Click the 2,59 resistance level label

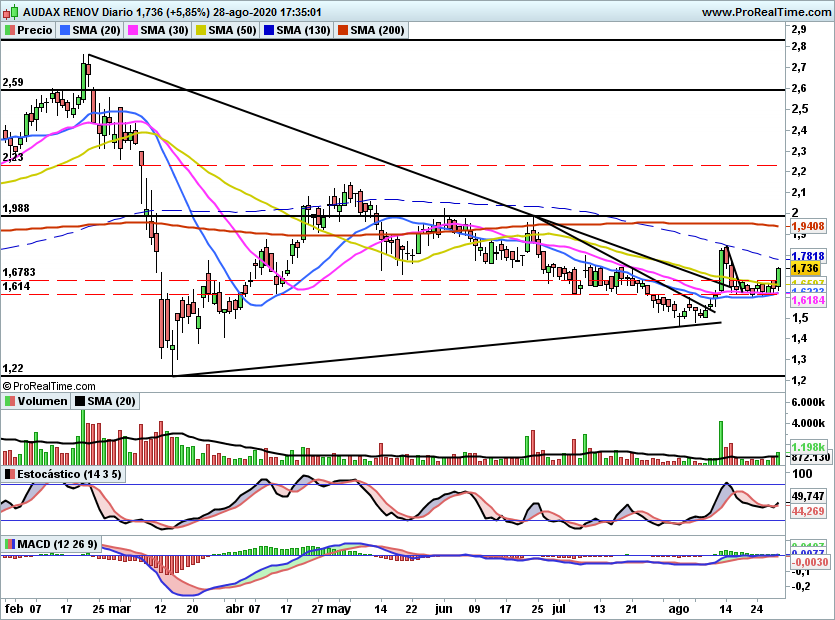pos(13,83)
